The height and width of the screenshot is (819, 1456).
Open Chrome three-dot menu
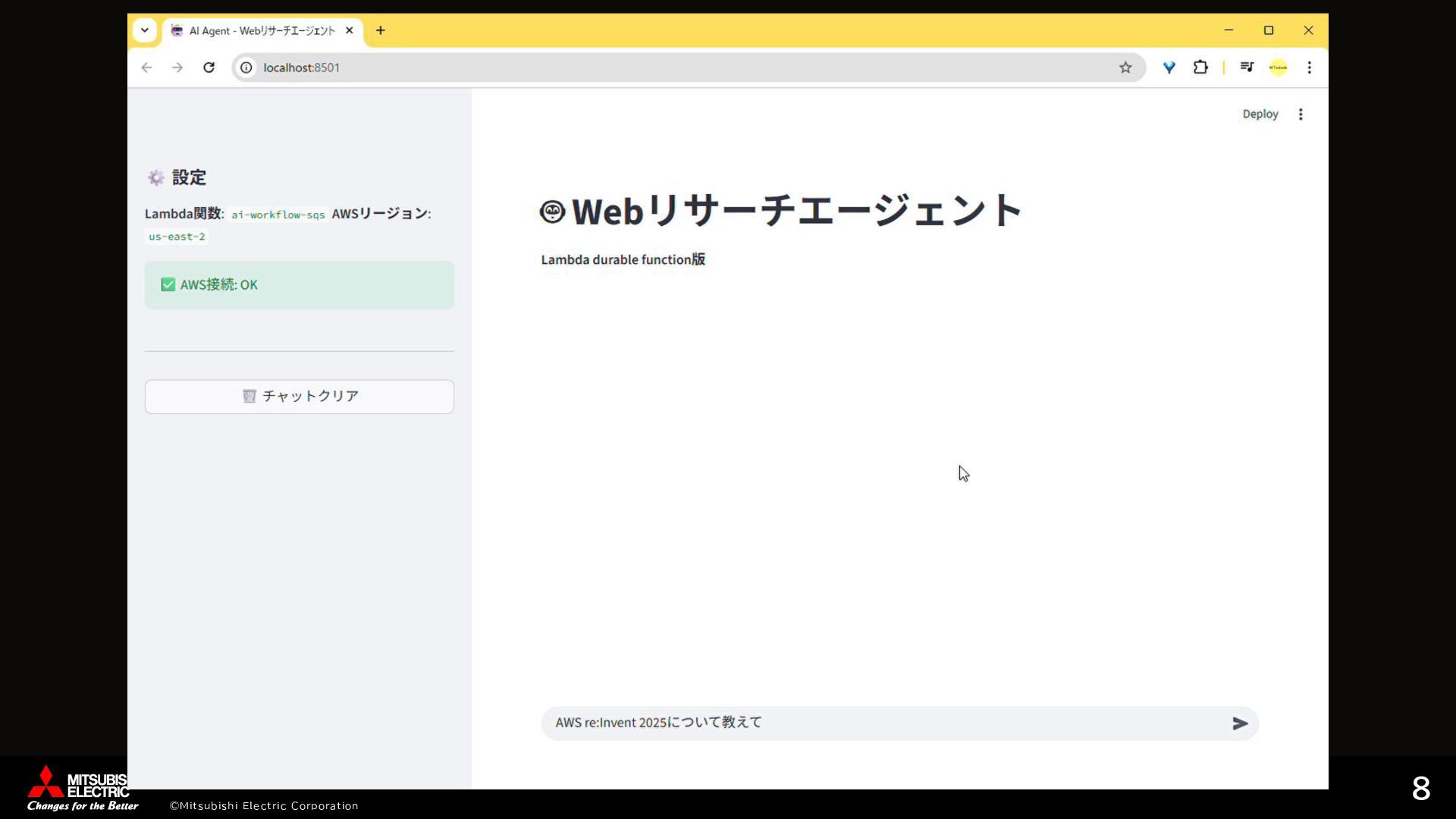[1309, 67]
